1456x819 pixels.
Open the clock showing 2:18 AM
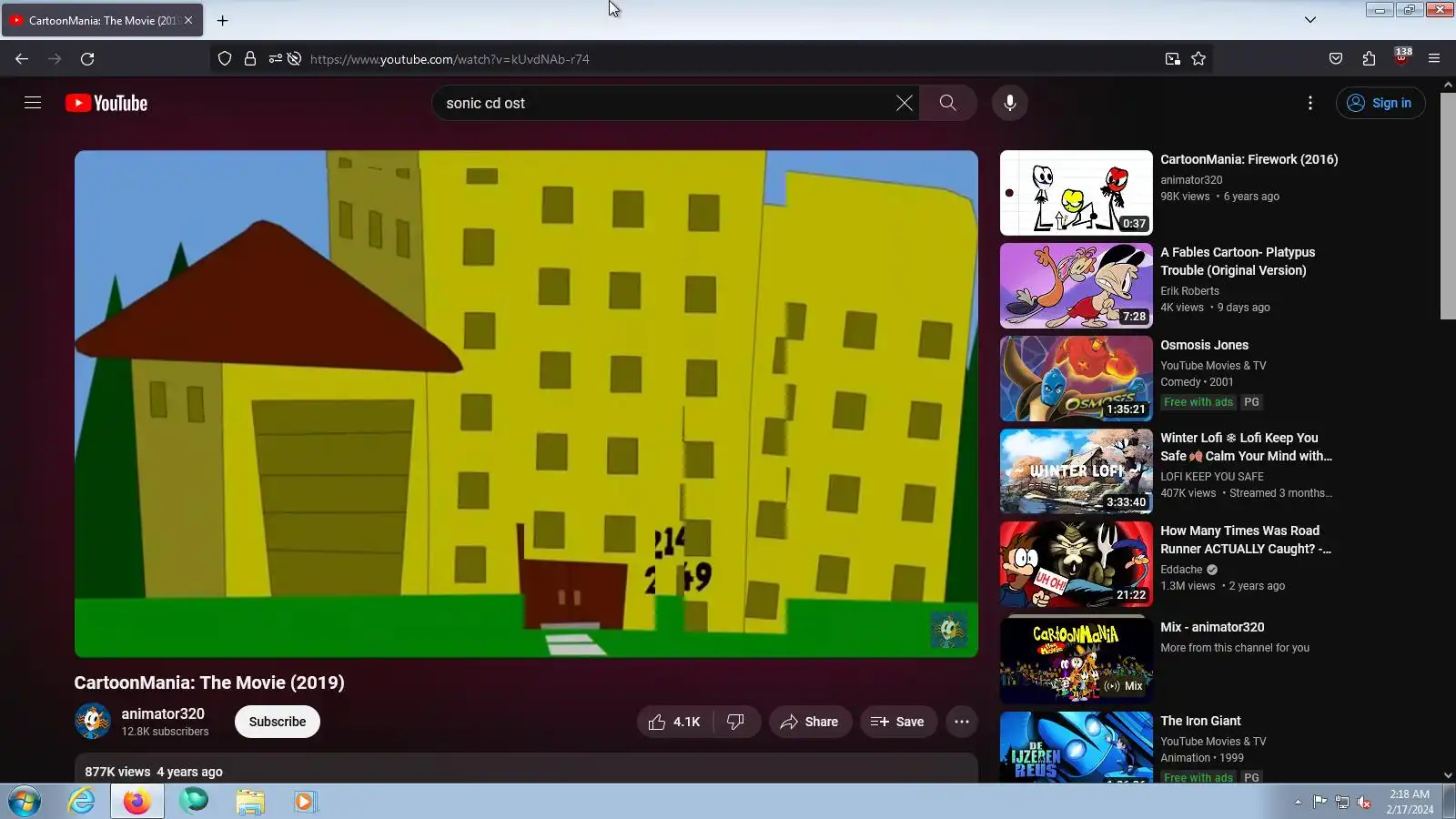[x=1410, y=802]
